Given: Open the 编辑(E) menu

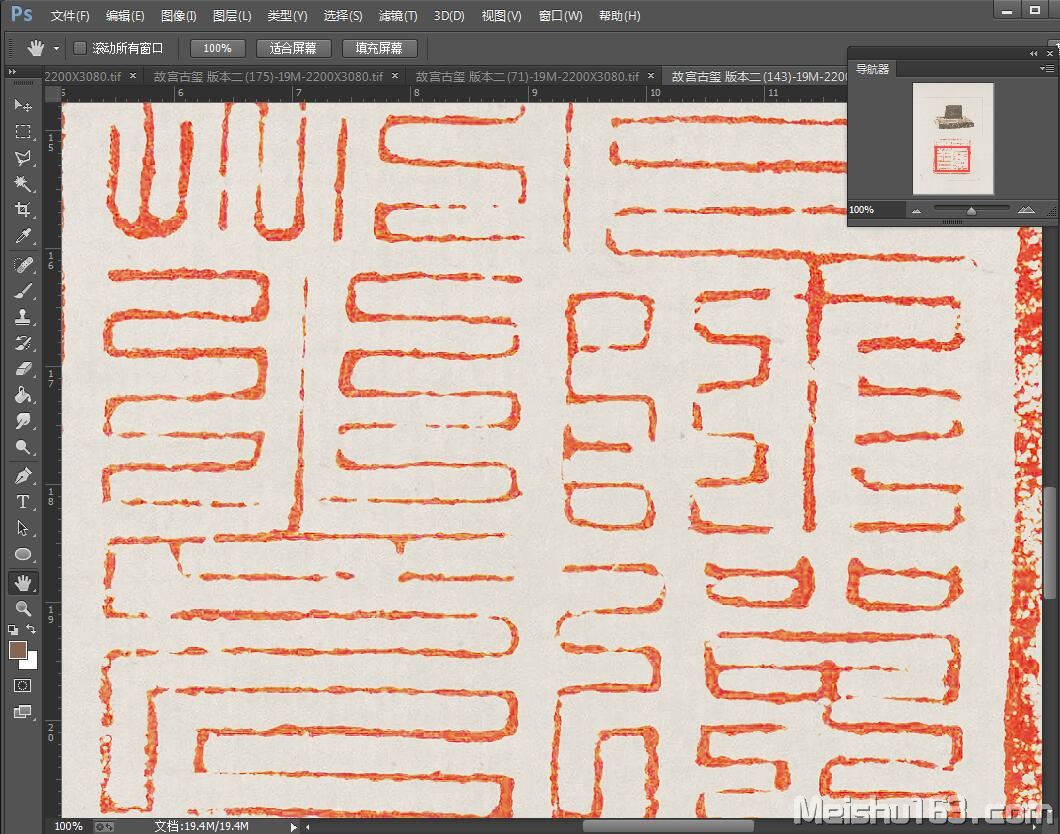Looking at the screenshot, I should [125, 16].
